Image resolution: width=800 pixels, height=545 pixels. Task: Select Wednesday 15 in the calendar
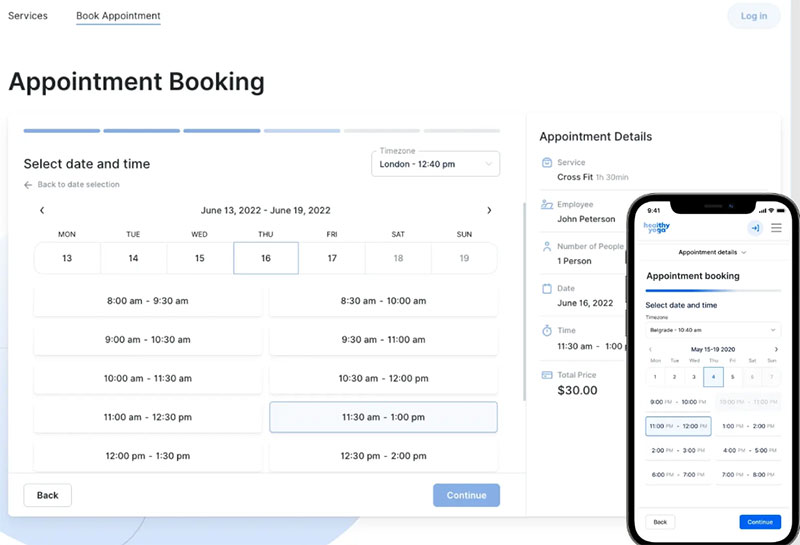coord(199,258)
